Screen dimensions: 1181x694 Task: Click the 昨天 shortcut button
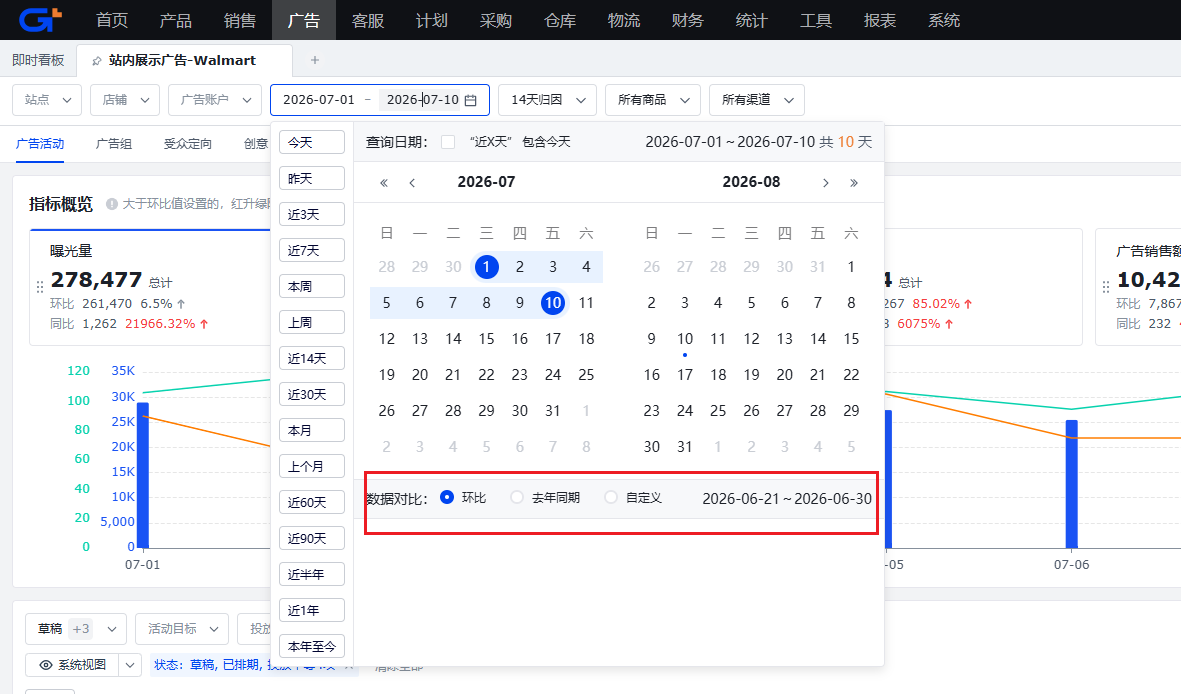[312, 179]
